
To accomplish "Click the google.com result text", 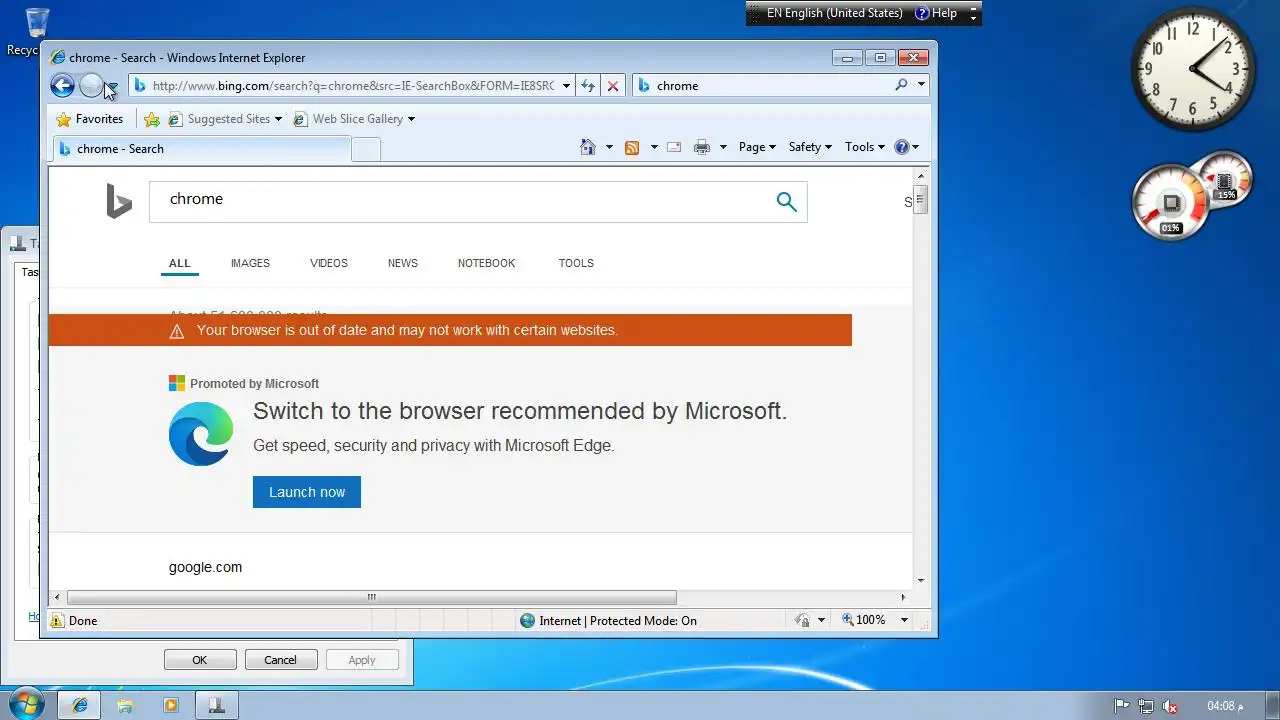I will [205, 567].
